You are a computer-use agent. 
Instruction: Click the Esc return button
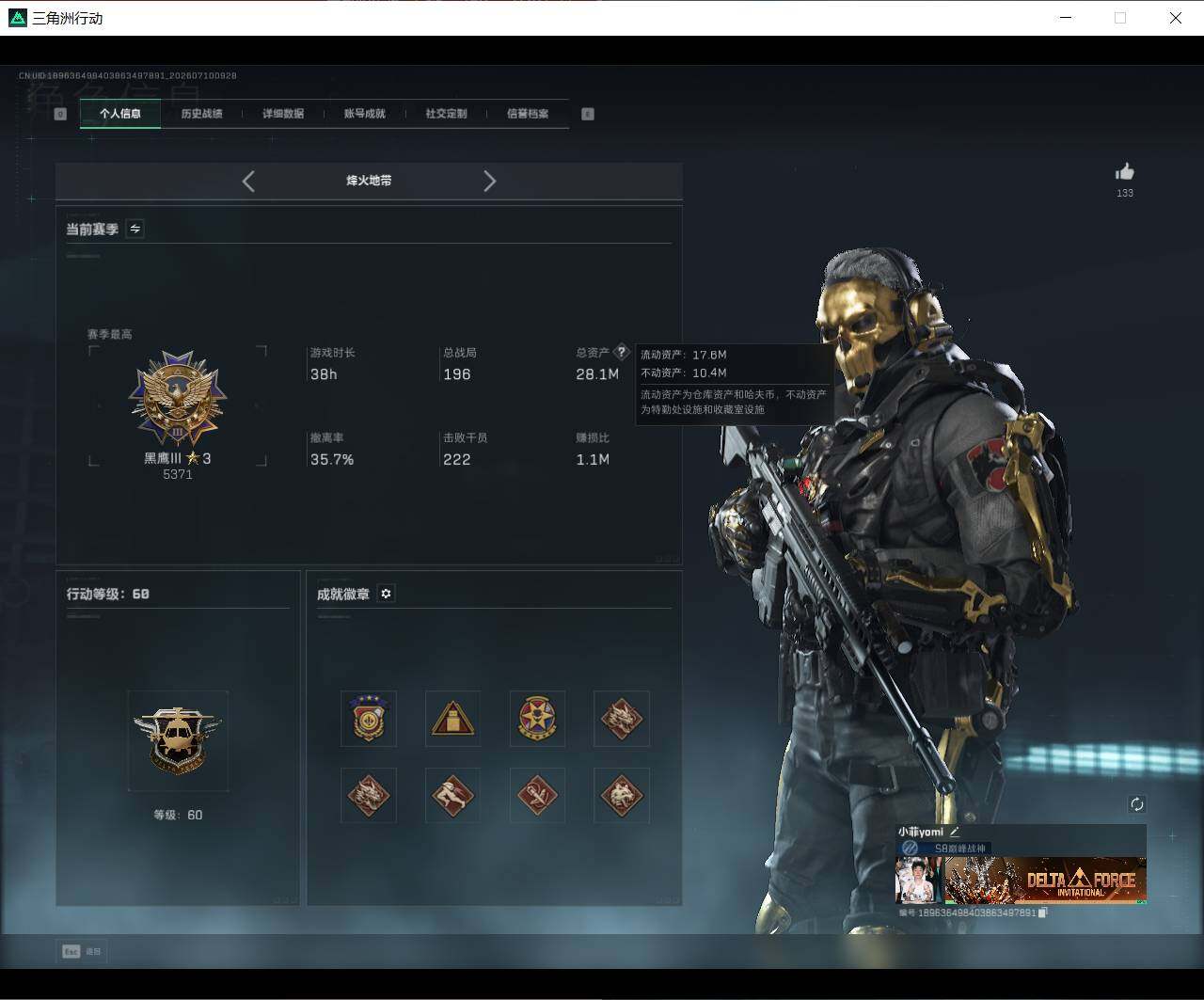click(x=81, y=951)
